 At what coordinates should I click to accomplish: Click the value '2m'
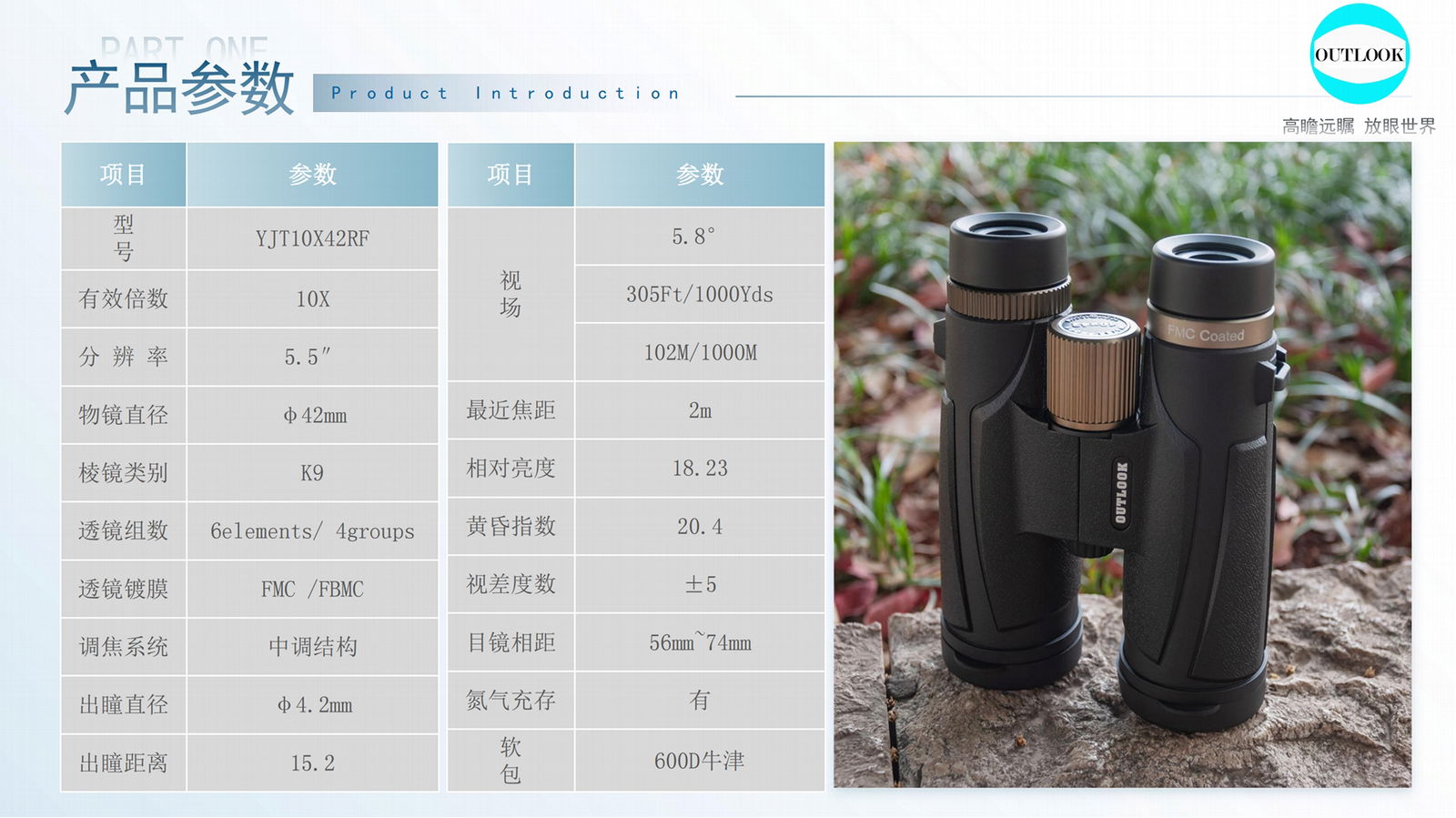coord(700,410)
